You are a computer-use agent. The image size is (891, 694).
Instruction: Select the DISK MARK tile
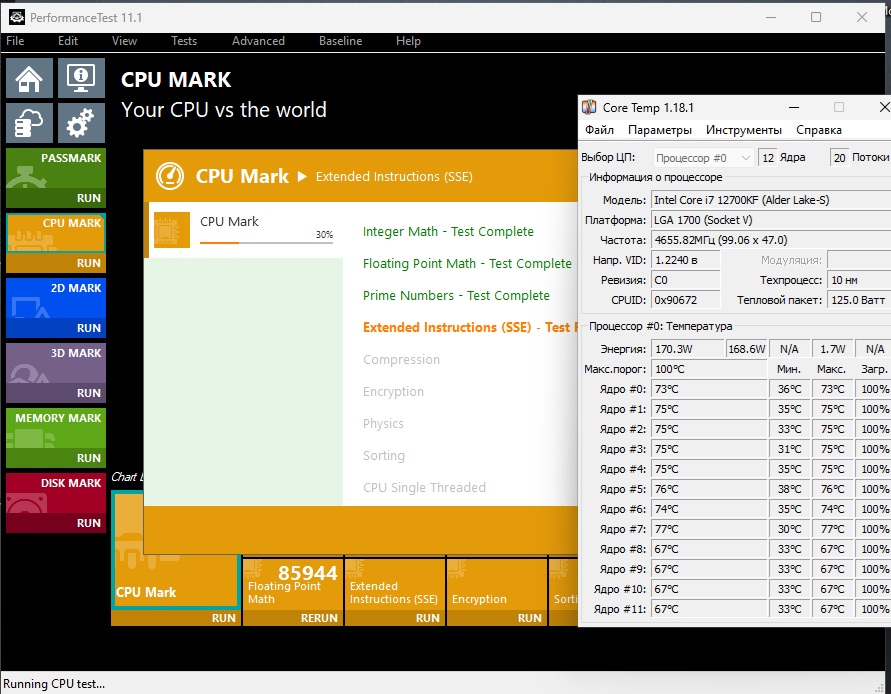click(55, 495)
